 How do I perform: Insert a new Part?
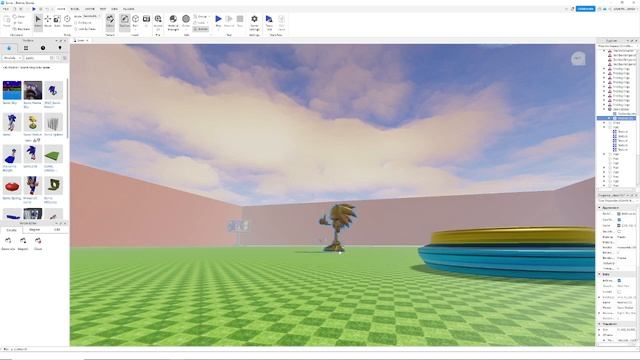click(135, 19)
